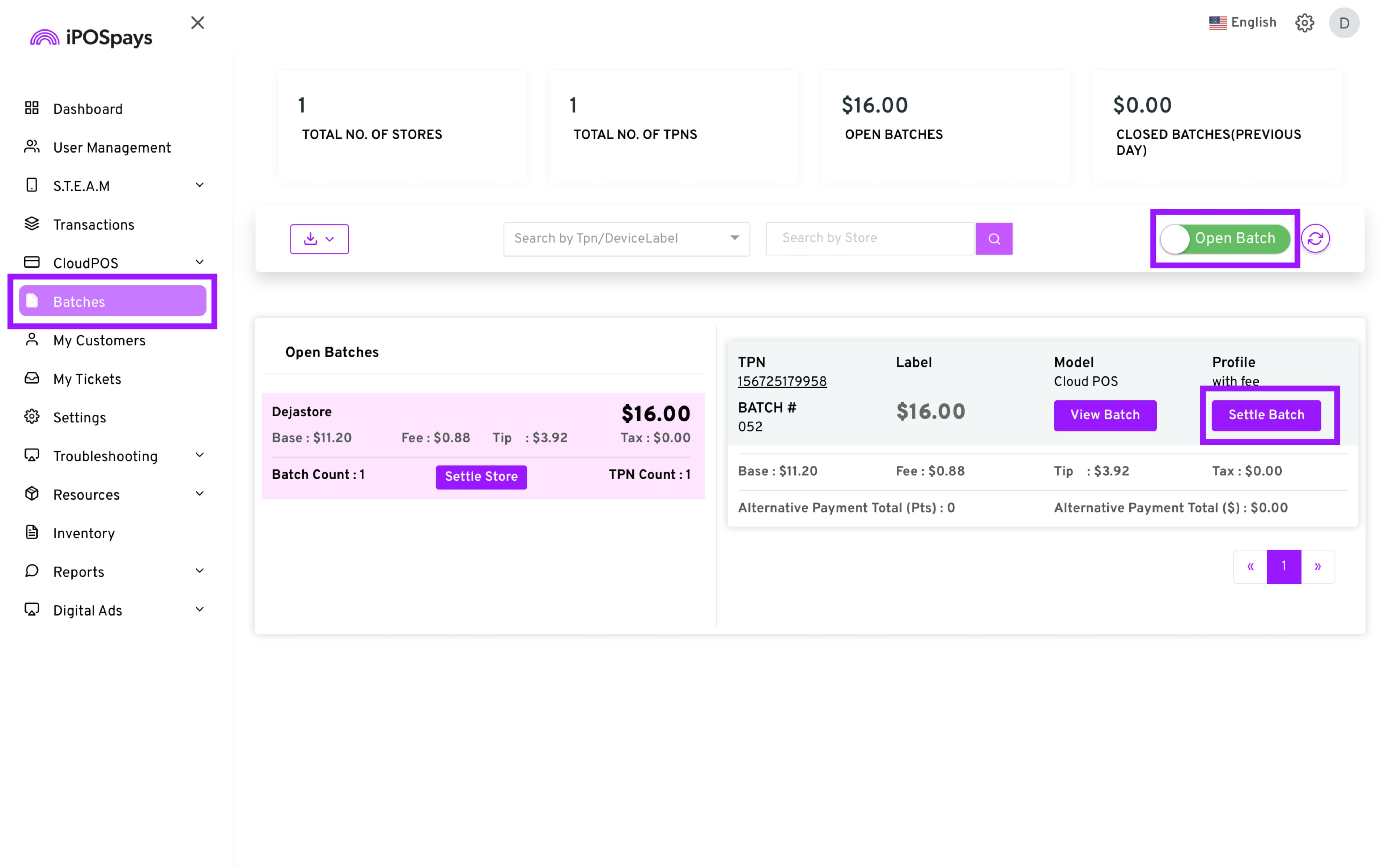Open the download export dropdown
Screen dimensions: 1389x868
319,239
